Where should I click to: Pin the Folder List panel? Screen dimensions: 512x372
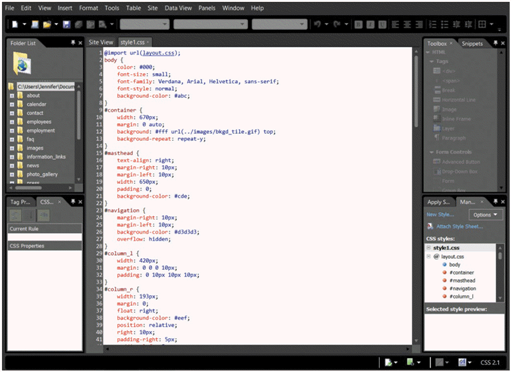[73, 43]
